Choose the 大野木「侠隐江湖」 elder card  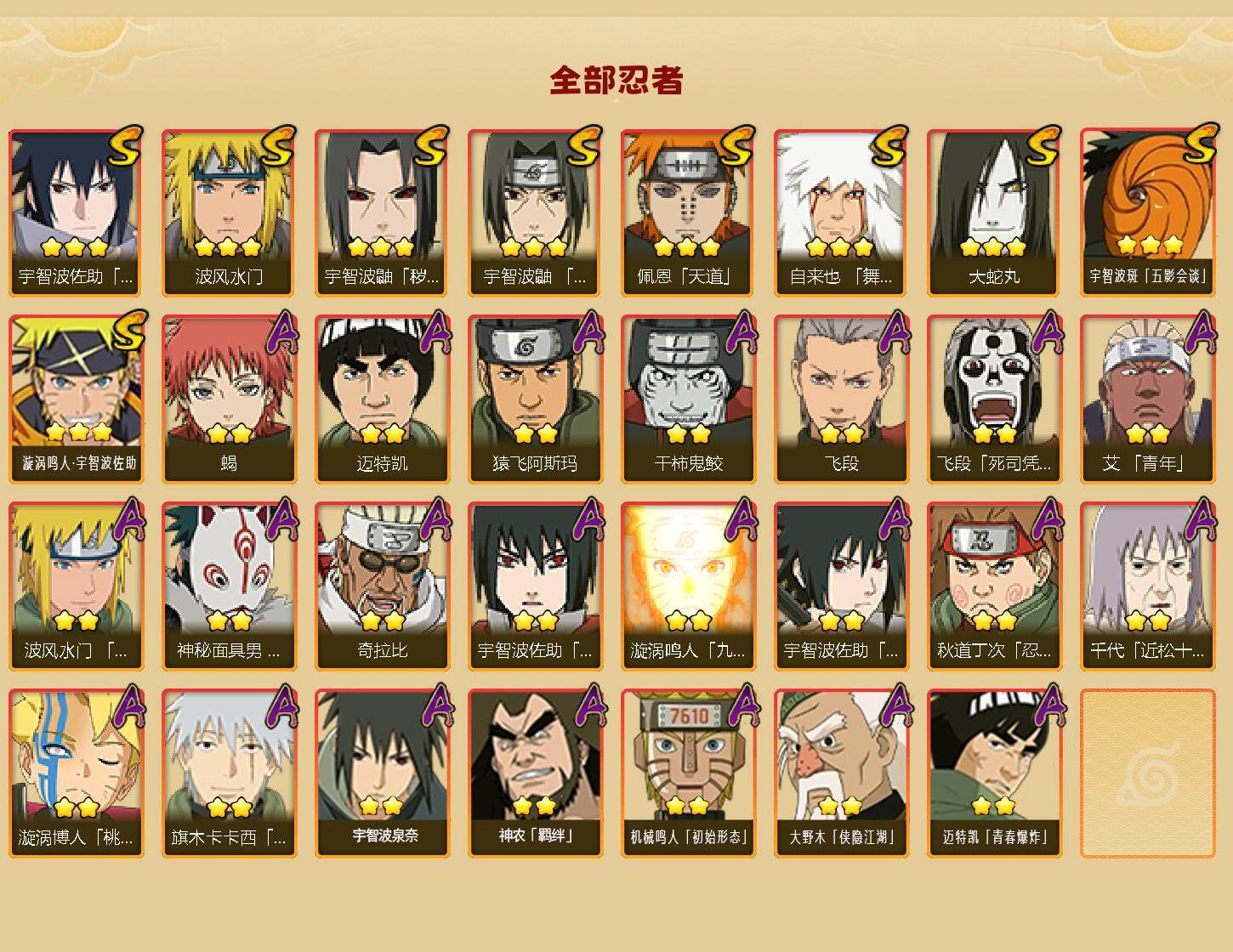point(842,773)
